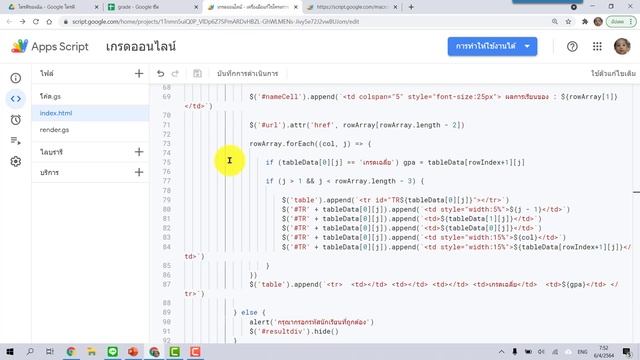The width and height of the screenshot is (640, 360).
Task: Open Windows taskbar search
Action: (30, 351)
